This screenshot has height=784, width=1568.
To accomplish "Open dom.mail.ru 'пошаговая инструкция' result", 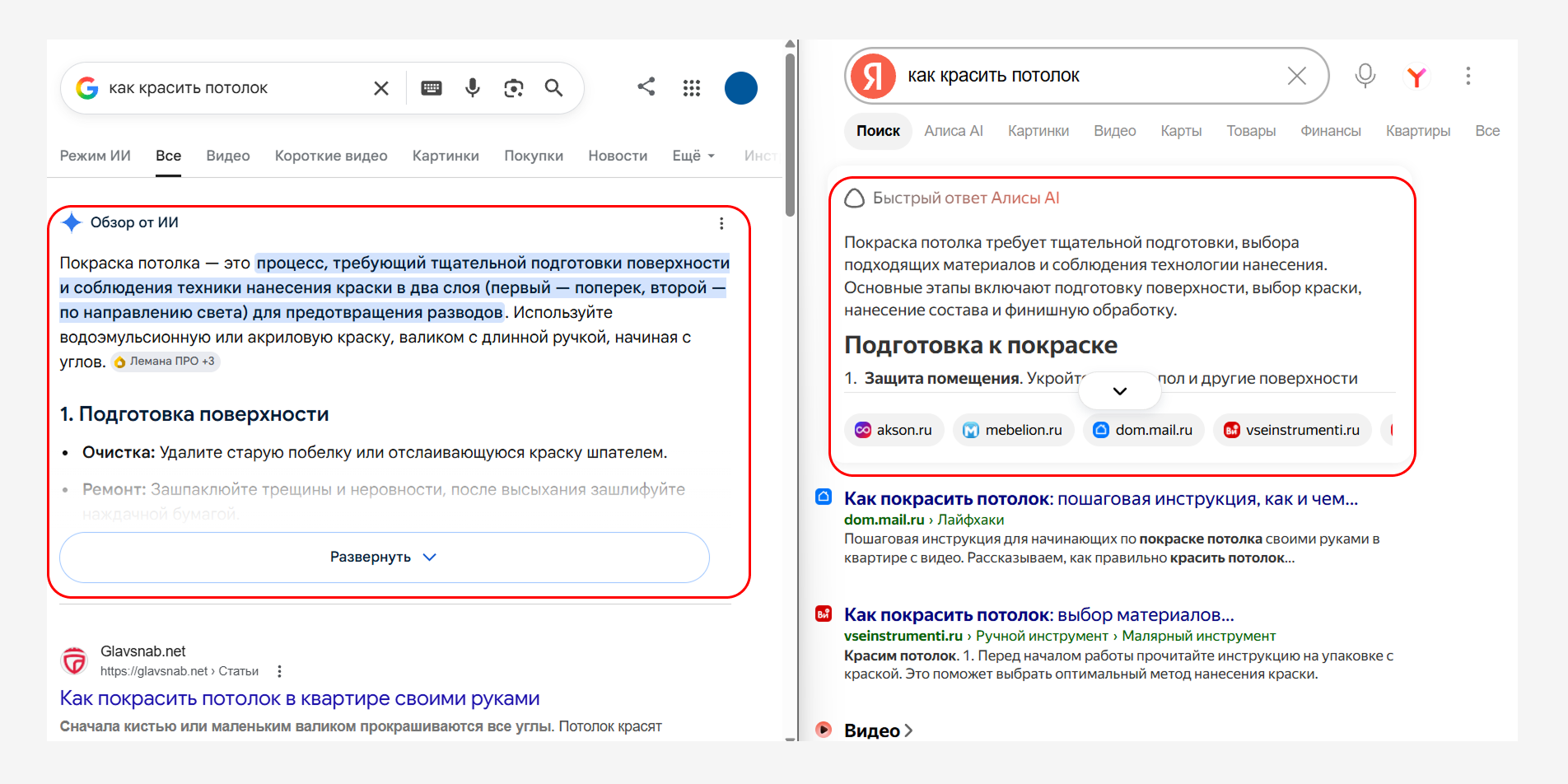I will [x=1101, y=498].
